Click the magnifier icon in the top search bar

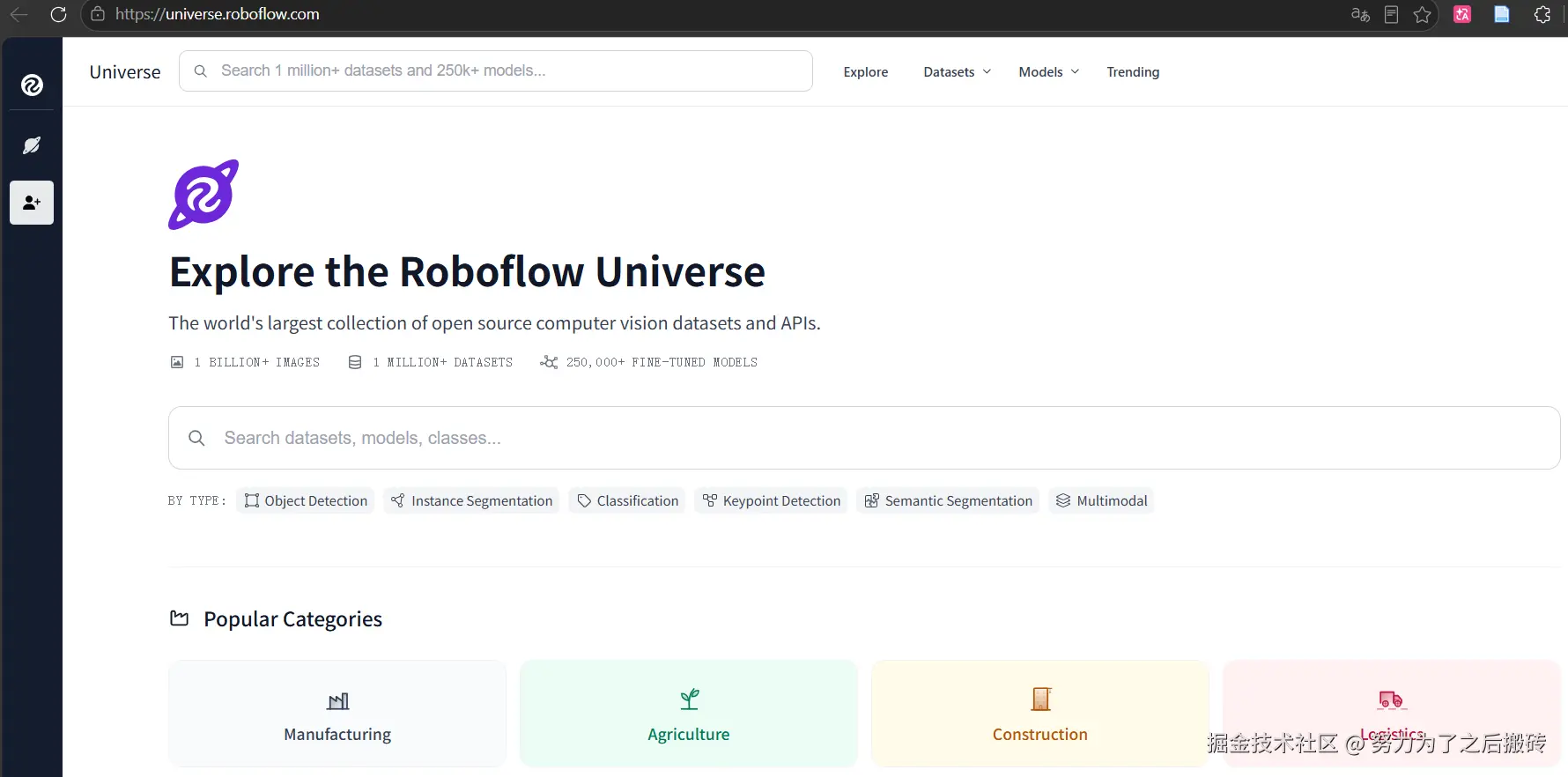click(x=201, y=70)
